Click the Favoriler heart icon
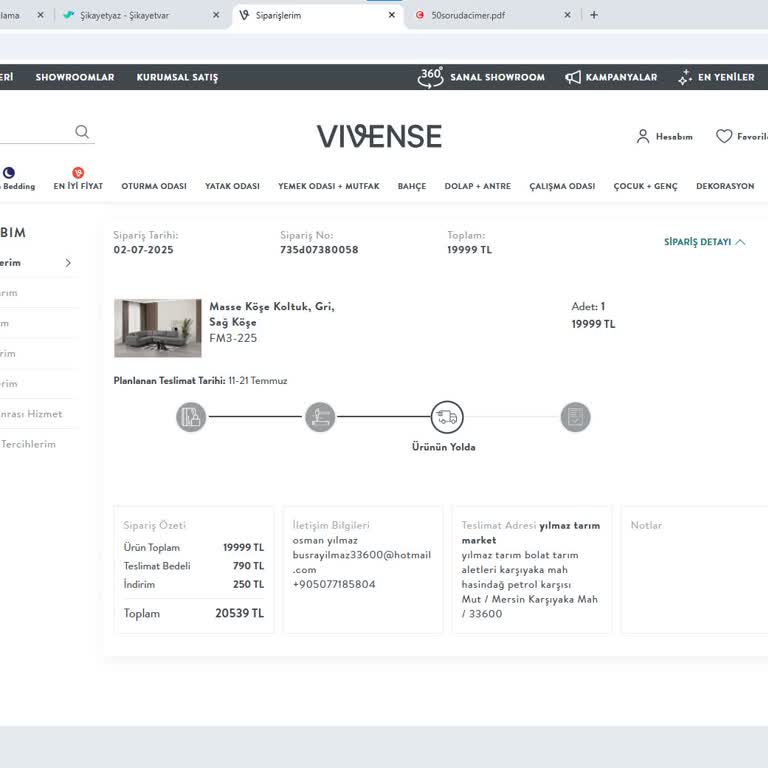The height and width of the screenshot is (768, 768). (x=724, y=137)
